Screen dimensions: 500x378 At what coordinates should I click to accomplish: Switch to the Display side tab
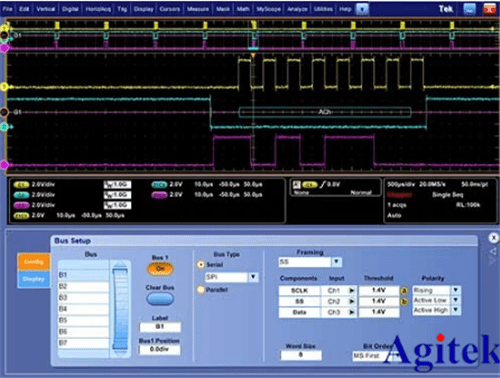pyautogui.click(x=34, y=279)
